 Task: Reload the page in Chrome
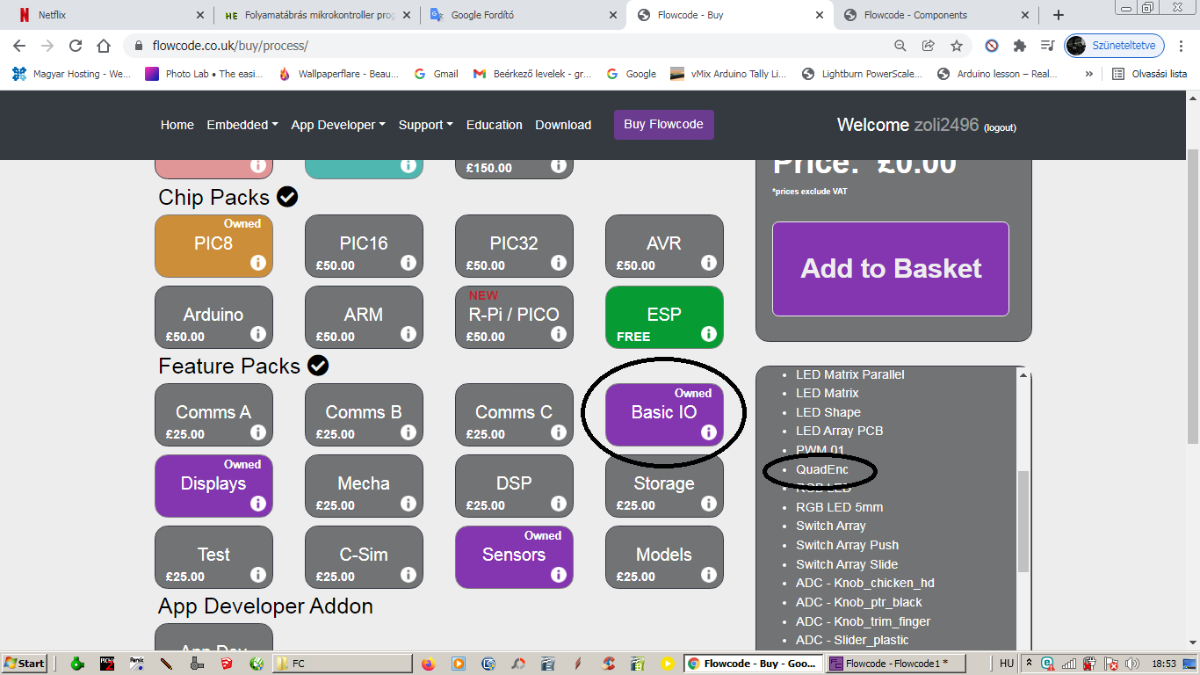75,46
